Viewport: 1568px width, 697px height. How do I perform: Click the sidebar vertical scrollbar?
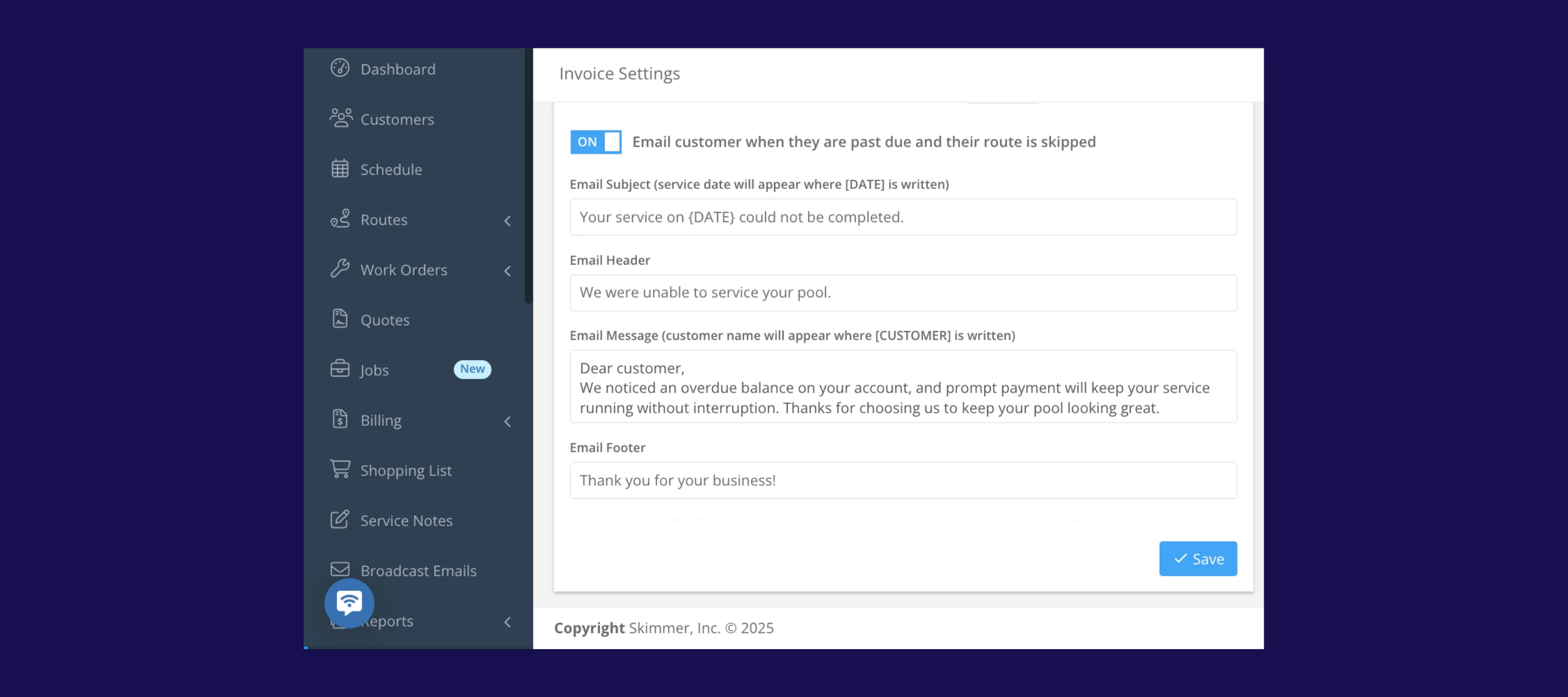click(x=528, y=176)
